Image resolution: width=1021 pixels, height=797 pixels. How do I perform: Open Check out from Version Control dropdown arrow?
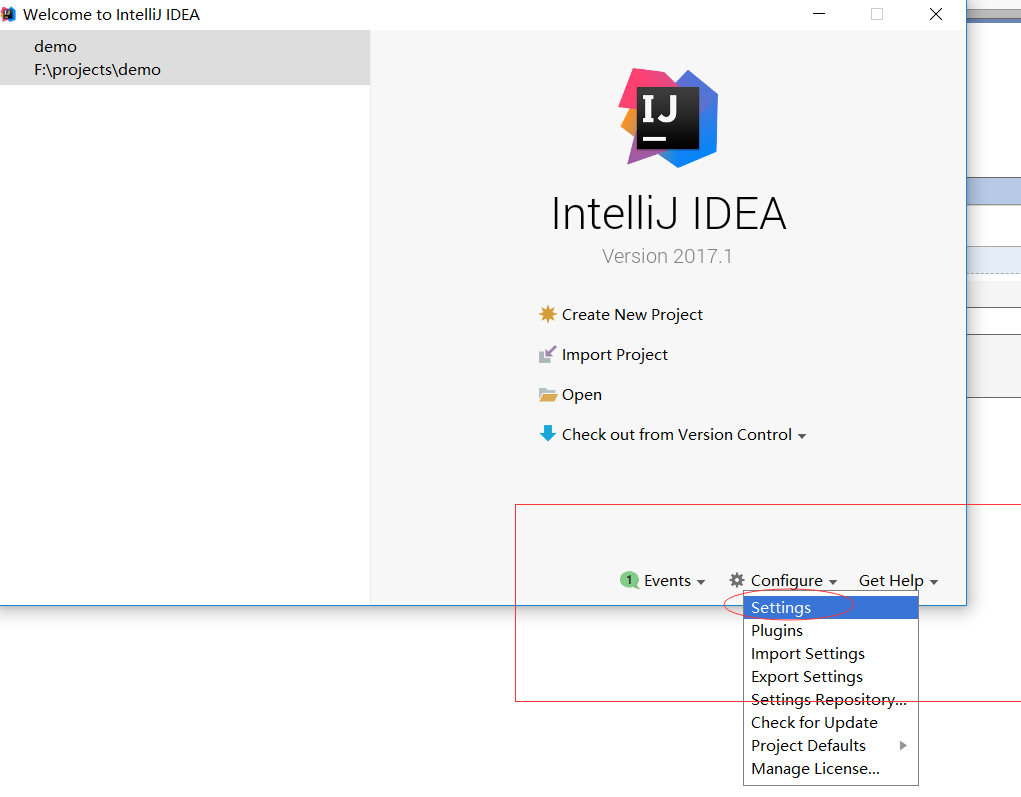[802, 436]
